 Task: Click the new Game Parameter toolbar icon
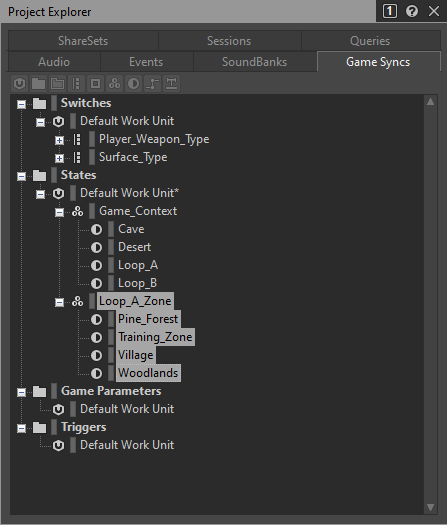pyautogui.click(x=153, y=83)
